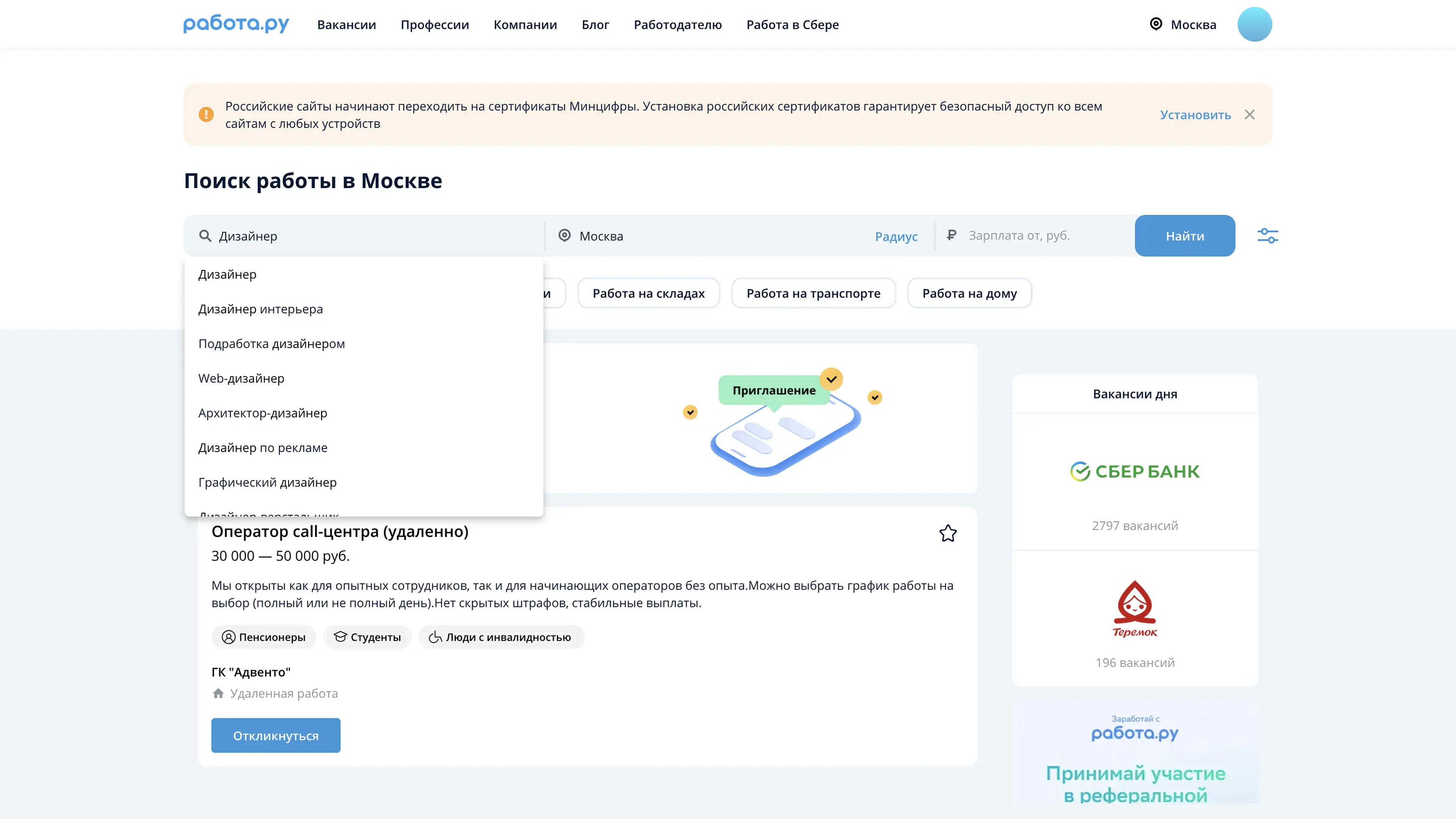1456x819 pixels.
Task: Click the orange warning exclamation icon
Action: point(206,115)
